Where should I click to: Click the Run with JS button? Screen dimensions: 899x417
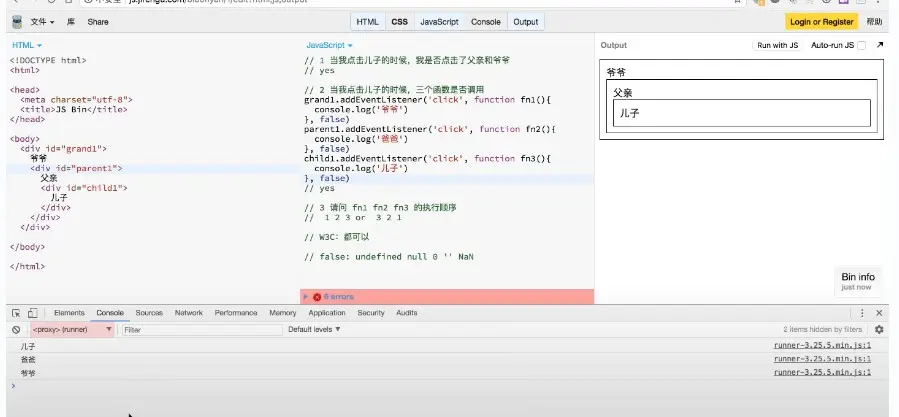(777, 45)
